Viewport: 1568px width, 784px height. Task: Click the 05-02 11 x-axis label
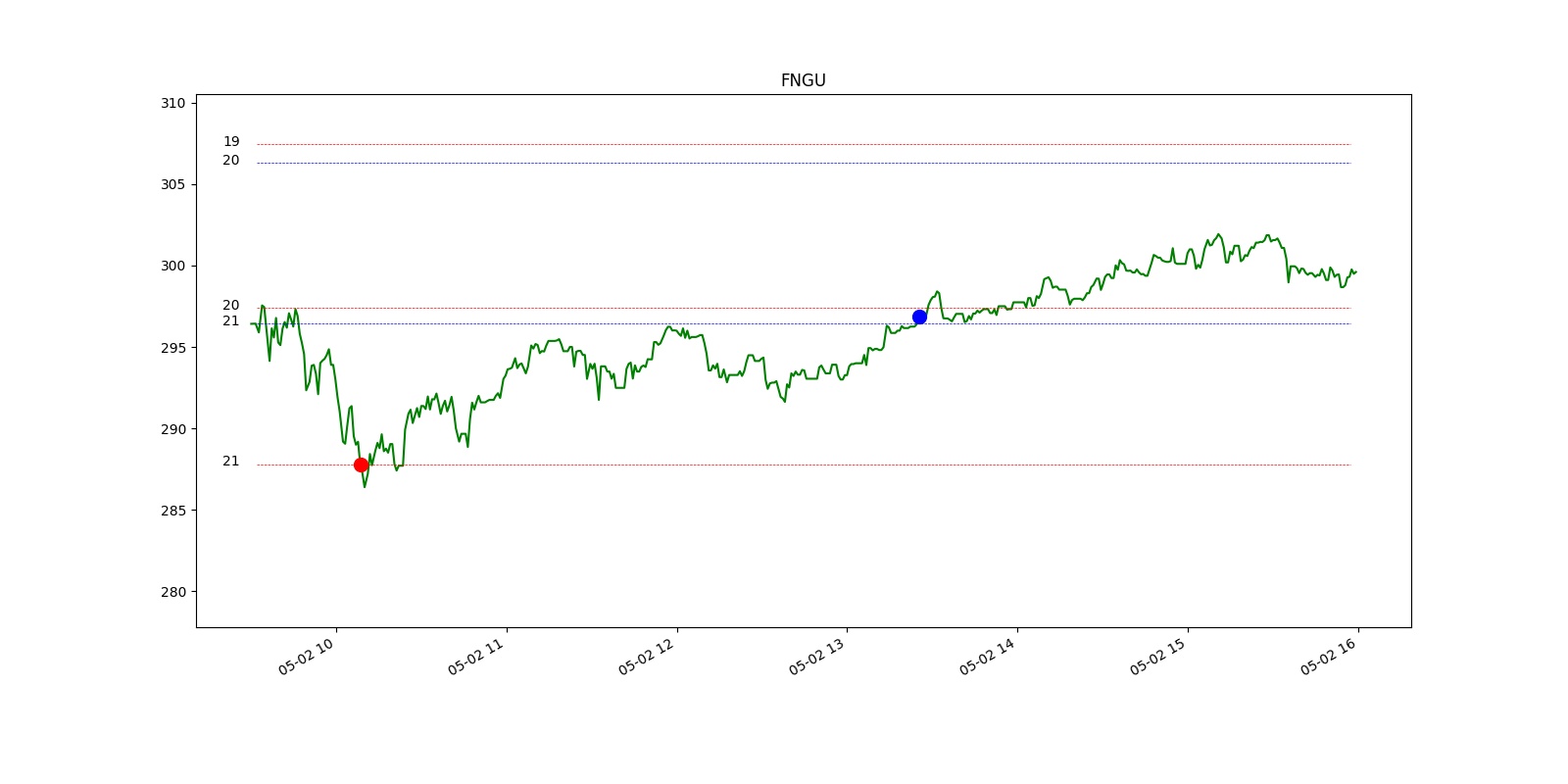[477, 656]
